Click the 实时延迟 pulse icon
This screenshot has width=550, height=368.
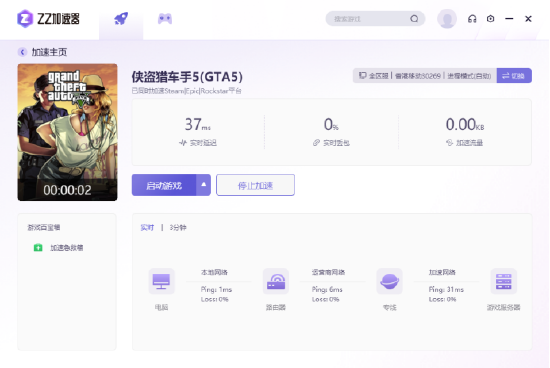183,142
